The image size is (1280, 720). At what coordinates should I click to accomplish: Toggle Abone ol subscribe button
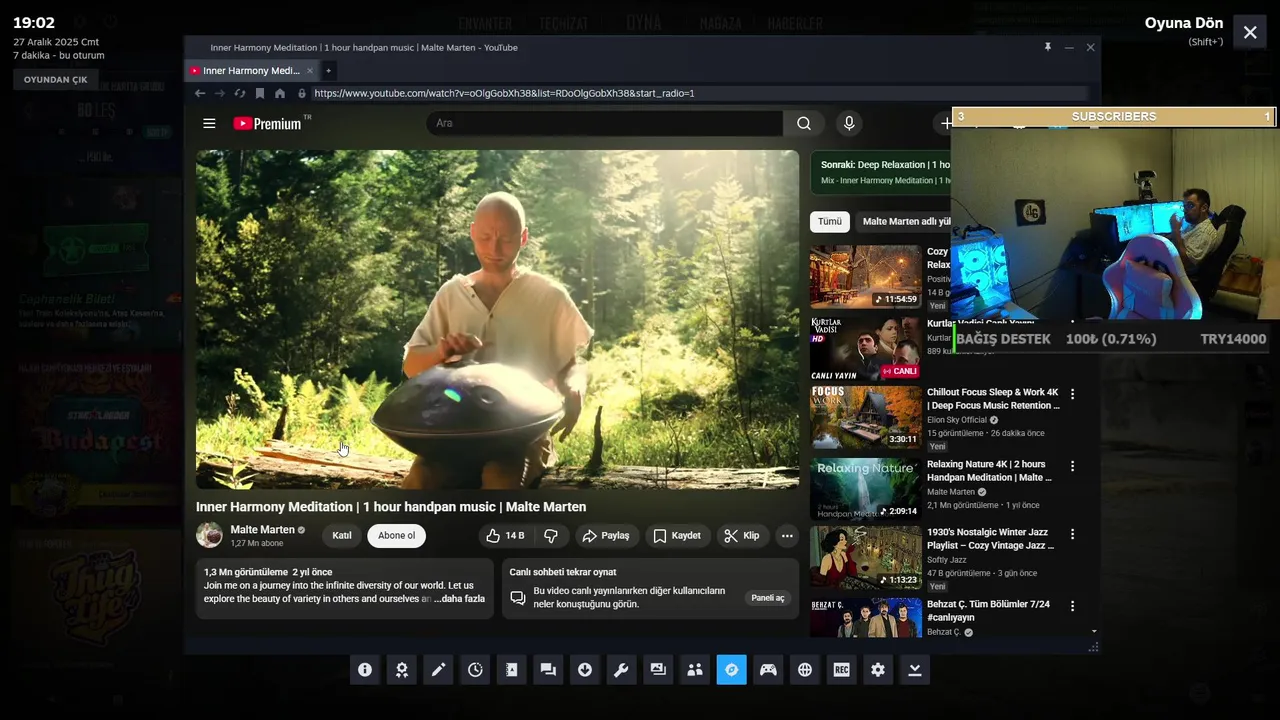396,536
